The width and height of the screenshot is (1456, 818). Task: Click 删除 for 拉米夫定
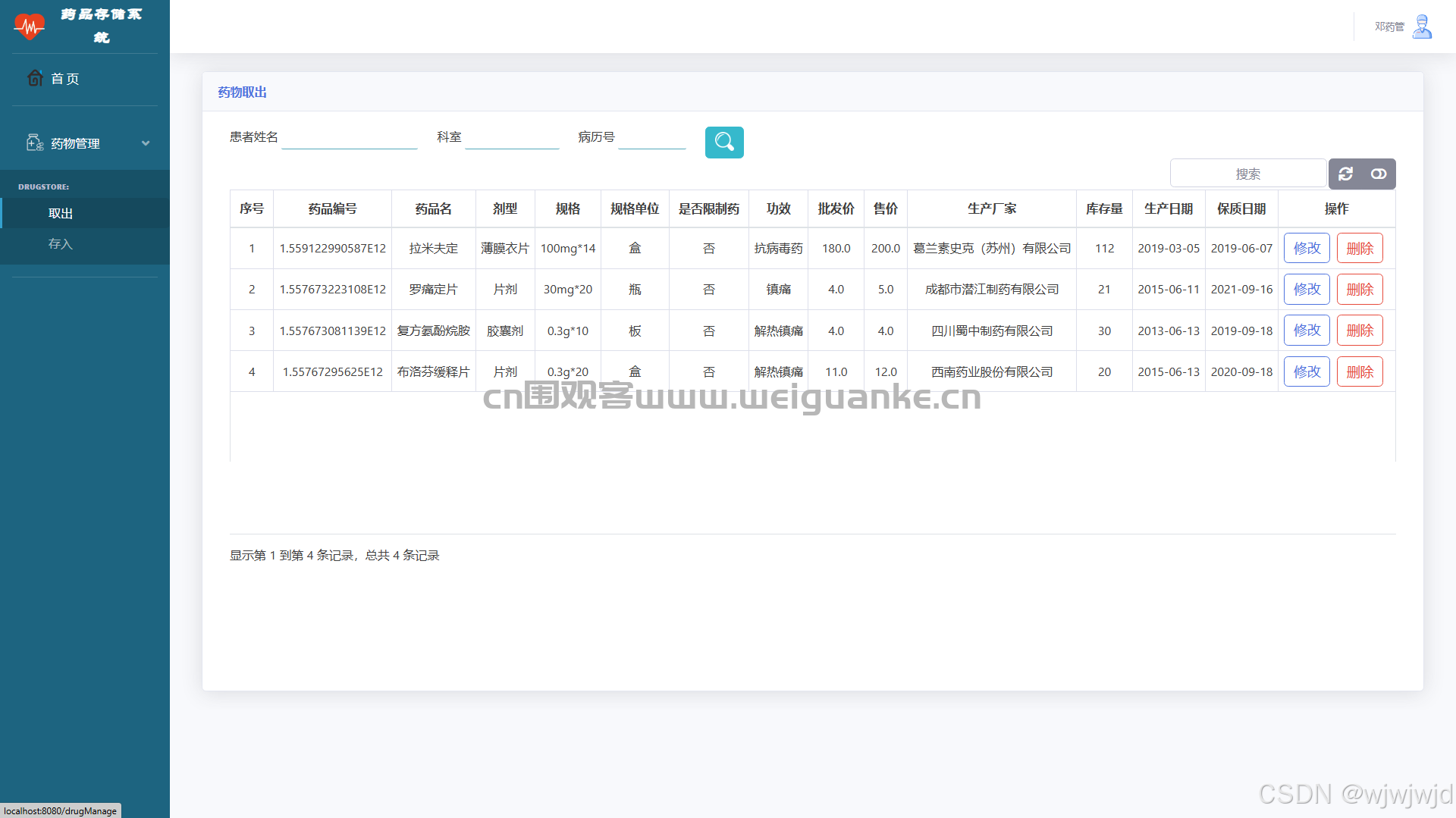point(1360,248)
